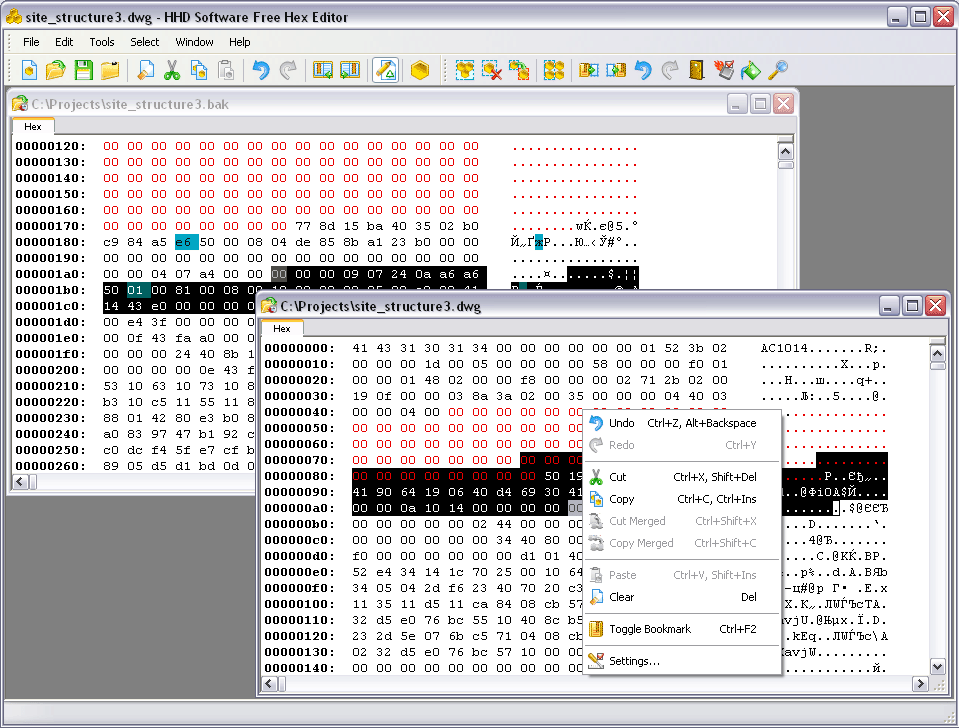
Task: Click the brown door Exit icon
Action: 697,70
